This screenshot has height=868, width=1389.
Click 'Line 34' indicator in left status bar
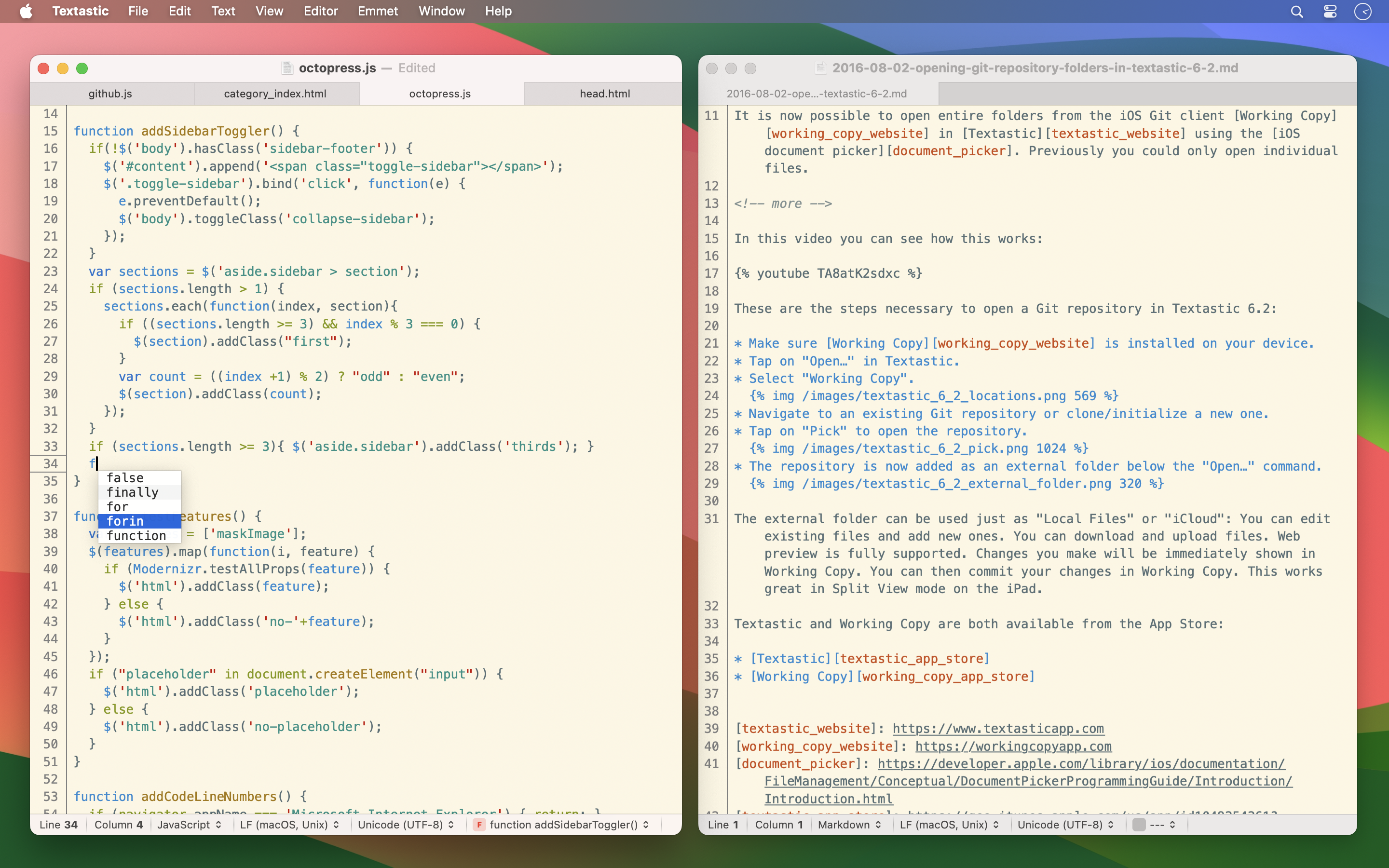click(58, 825)
